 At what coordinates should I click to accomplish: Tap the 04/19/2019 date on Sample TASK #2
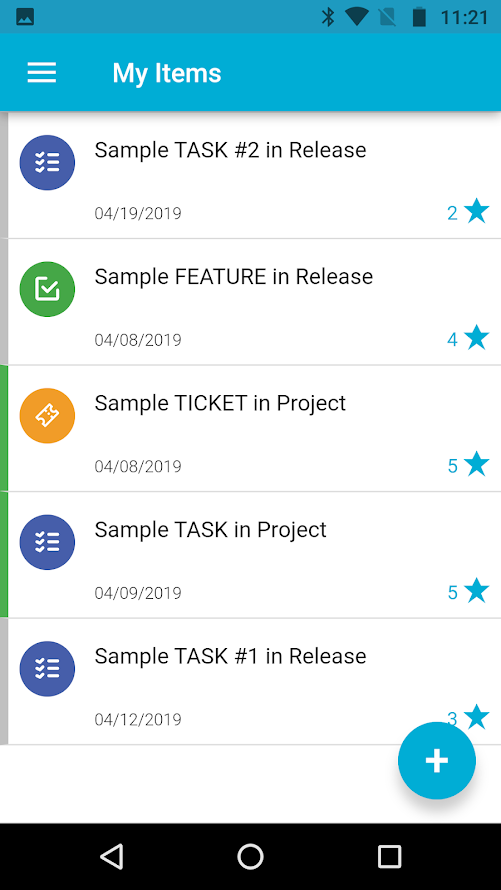pyautogui.click(x=138, y=214)
